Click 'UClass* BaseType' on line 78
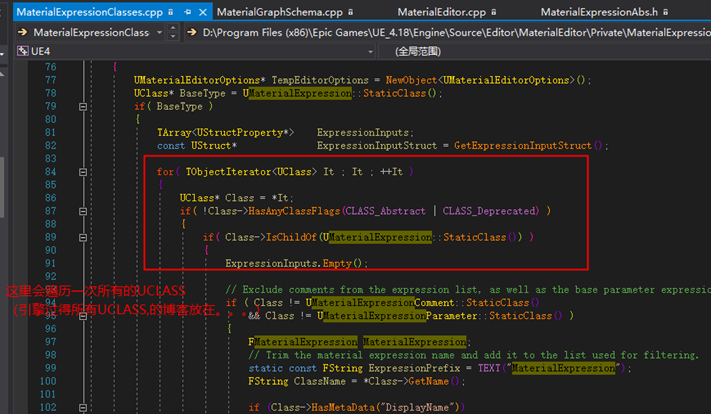The height and width of the screenshot is (414, 711). (180, 93)
